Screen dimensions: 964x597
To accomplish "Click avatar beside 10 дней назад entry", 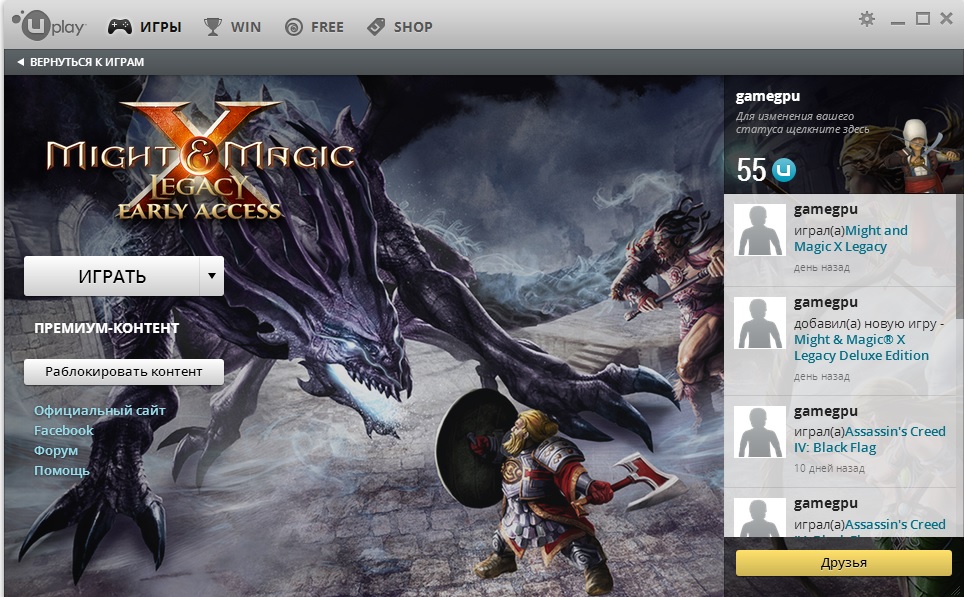I will 760,432.
